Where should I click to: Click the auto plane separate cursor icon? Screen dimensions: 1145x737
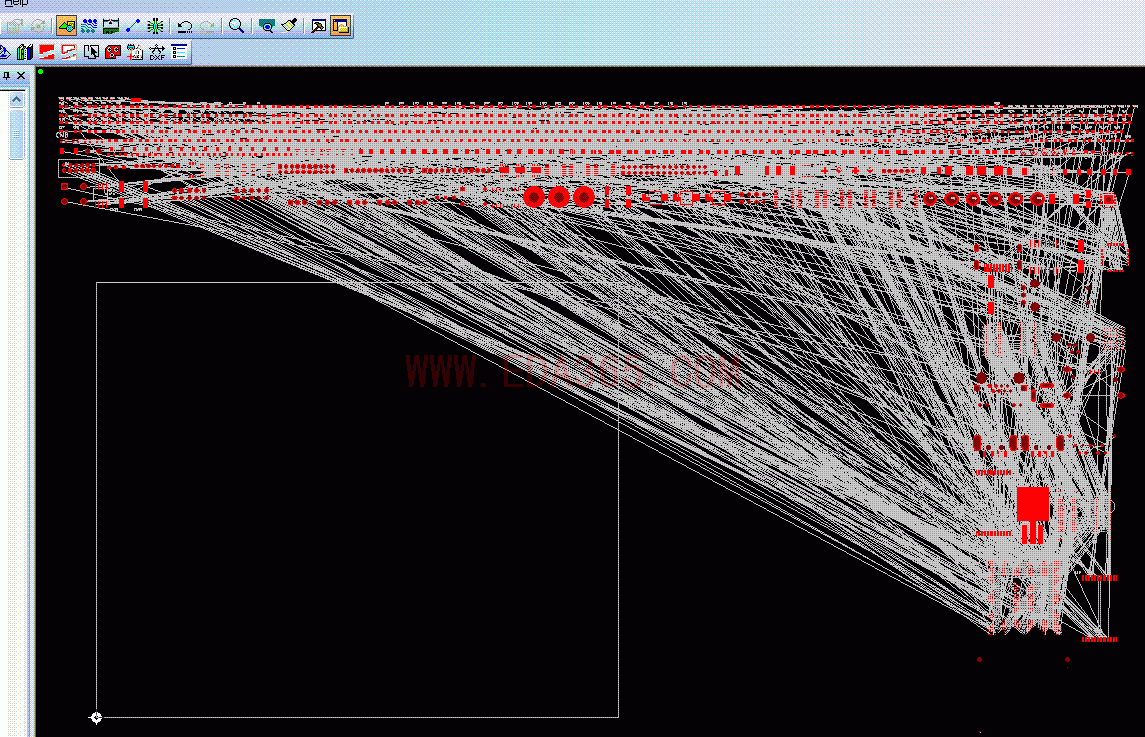click(91, 52)
